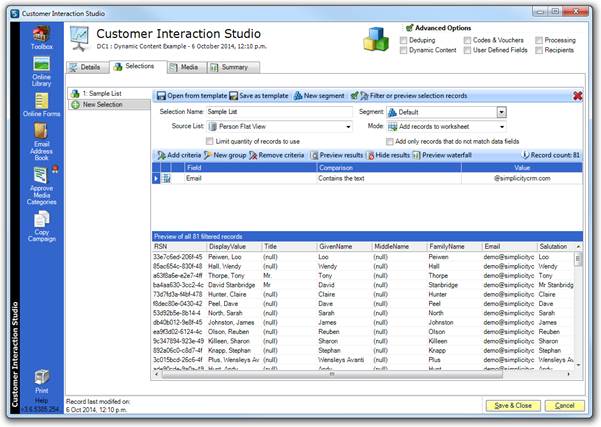Click the Email column header in preview
The height and width of the screenshot is (427, 601).
point(510,246)
